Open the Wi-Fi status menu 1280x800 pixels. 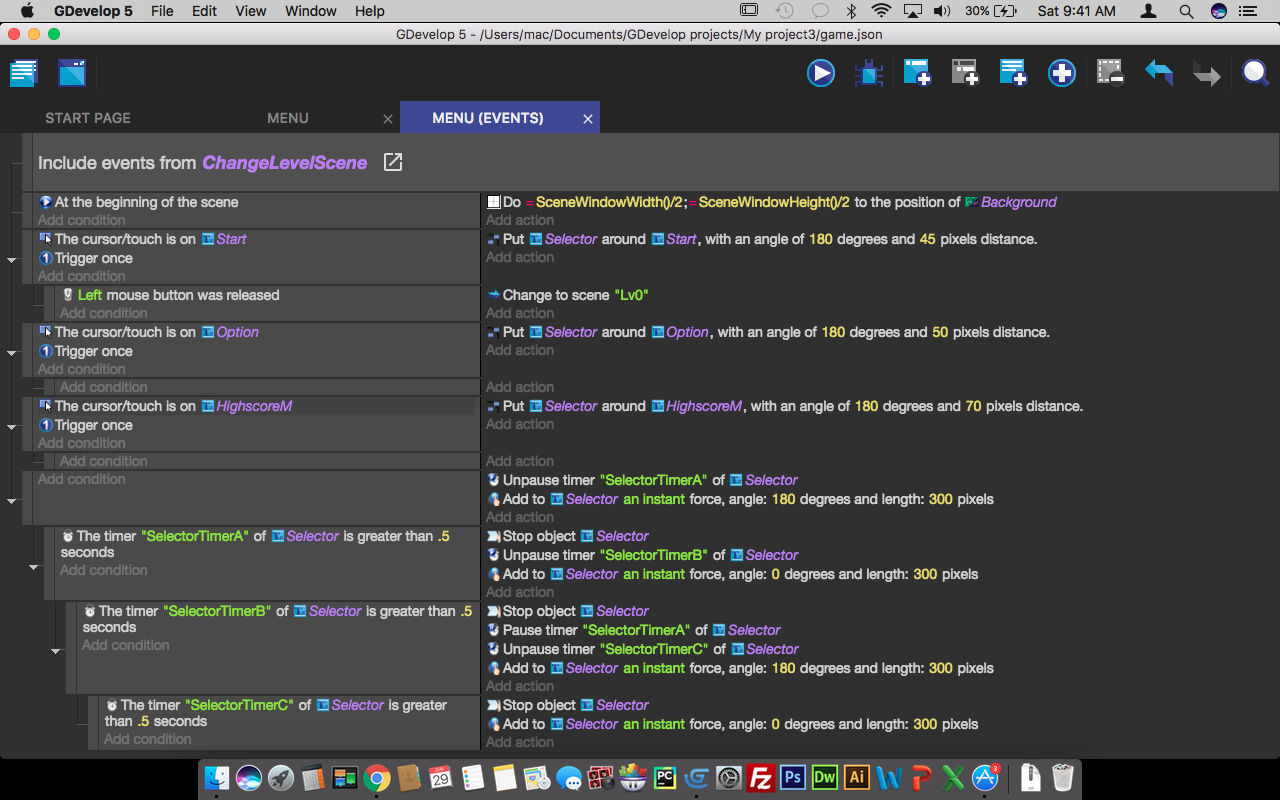pyautogui.click(x=881, y=11)
